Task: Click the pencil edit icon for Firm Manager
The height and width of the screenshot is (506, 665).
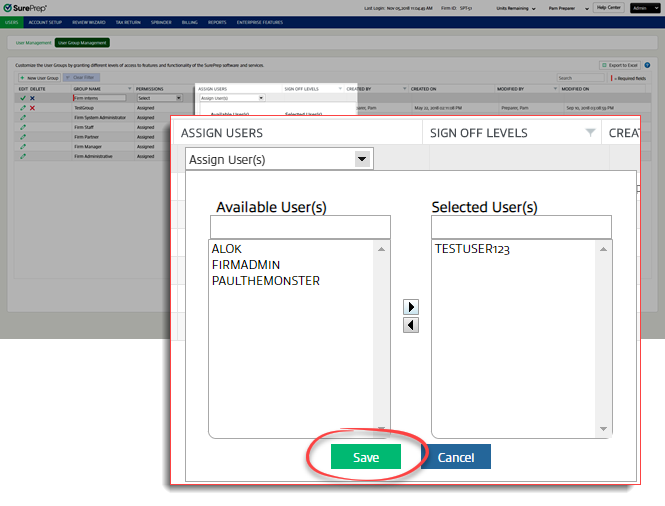Action: 22,147
